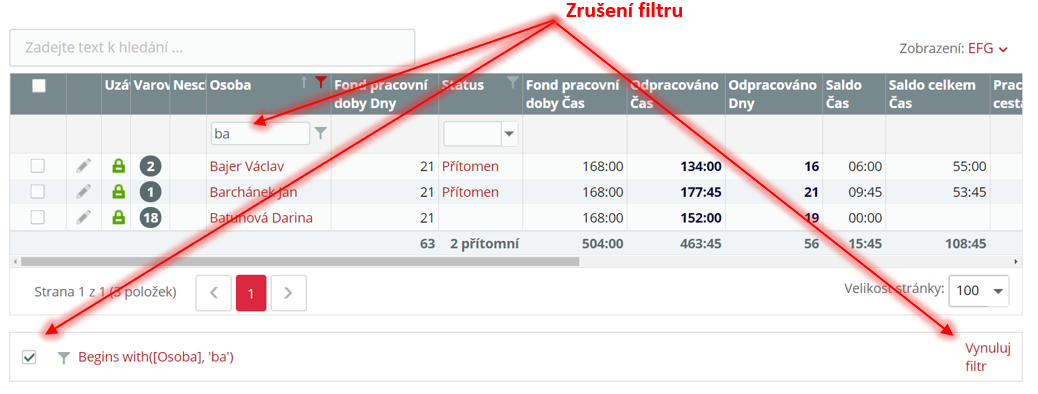
Task: Click the horizontal scrollbar under the table
Action: point(299,262)
